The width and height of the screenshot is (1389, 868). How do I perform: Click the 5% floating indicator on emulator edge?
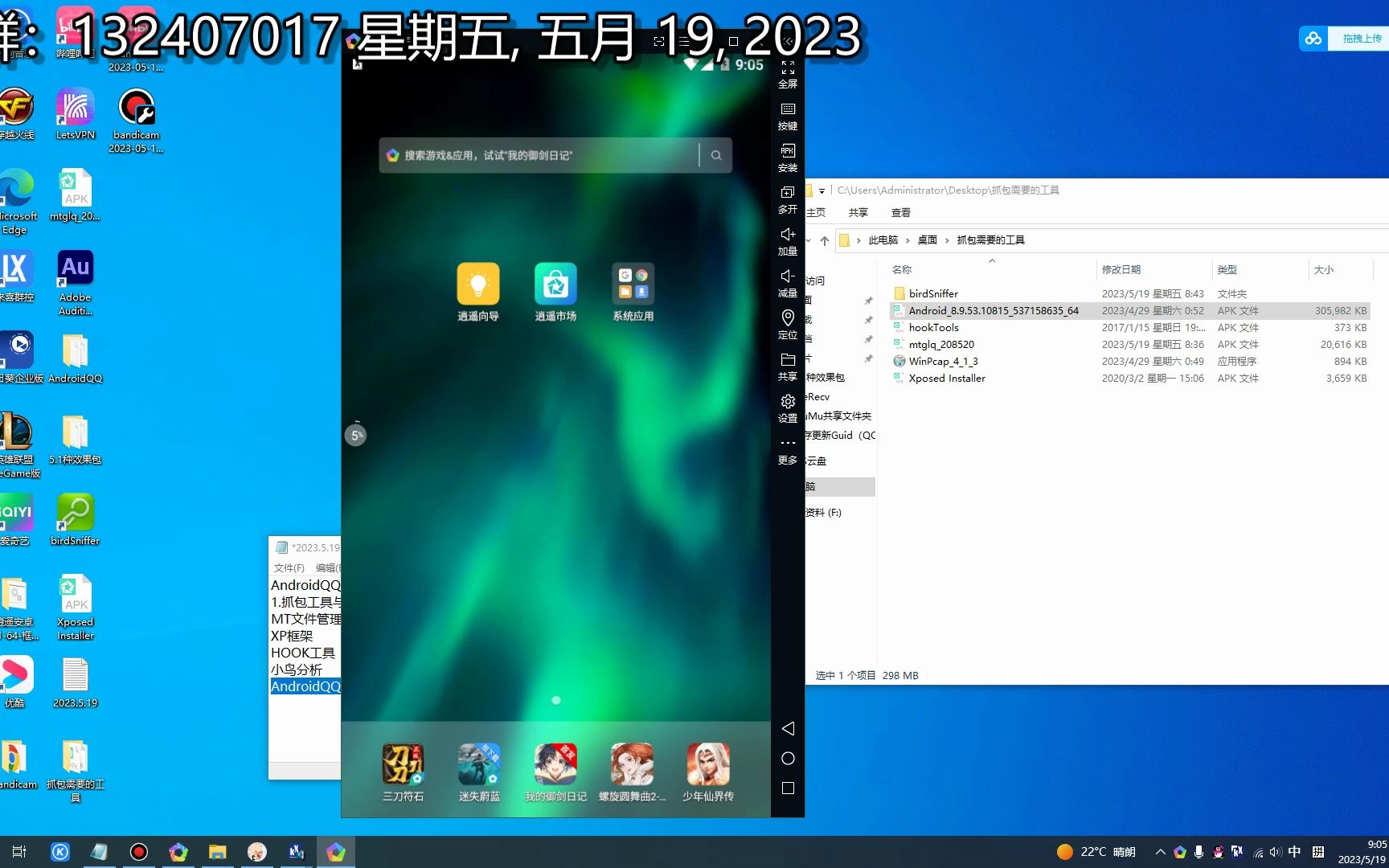(356, 435)
